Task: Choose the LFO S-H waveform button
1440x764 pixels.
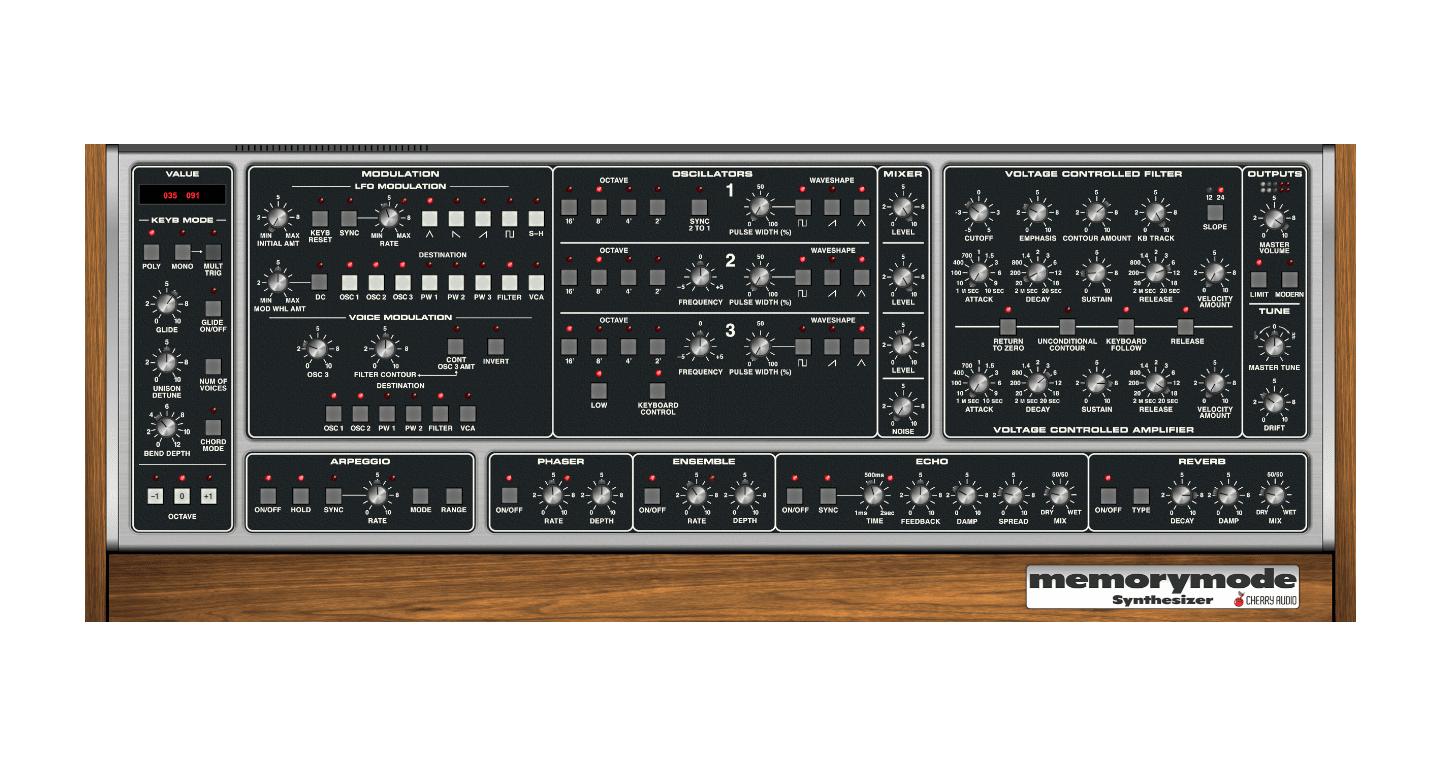Action: click(x=536, y=217)
